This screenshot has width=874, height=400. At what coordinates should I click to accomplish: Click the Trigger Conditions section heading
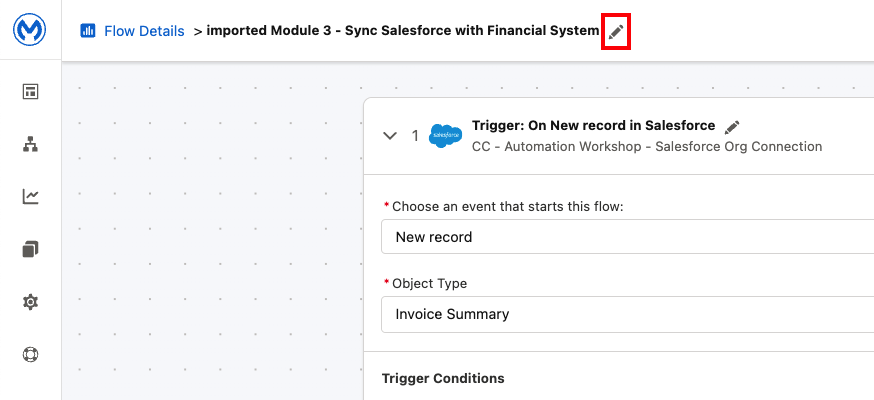pyautogui.click(x=443, y=378)
